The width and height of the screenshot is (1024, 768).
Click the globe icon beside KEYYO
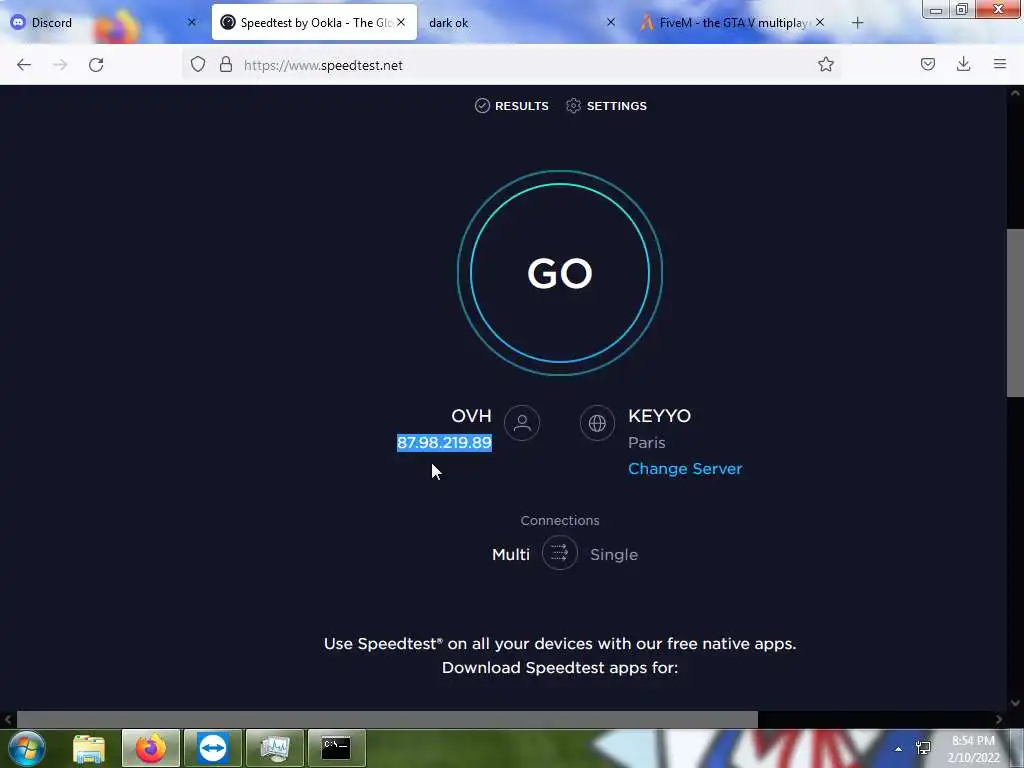coord(597,423)
